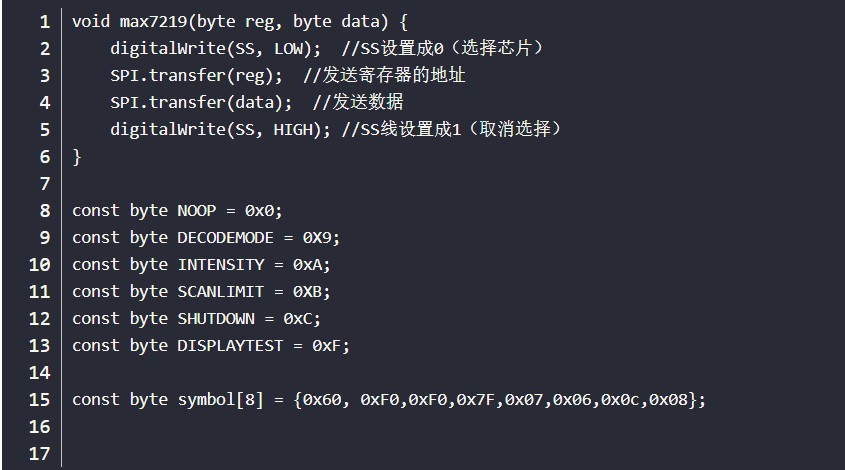Click the SHUTDOWN constant name
Viewport: 845px width, 470px height.
[x=216, y=319]
